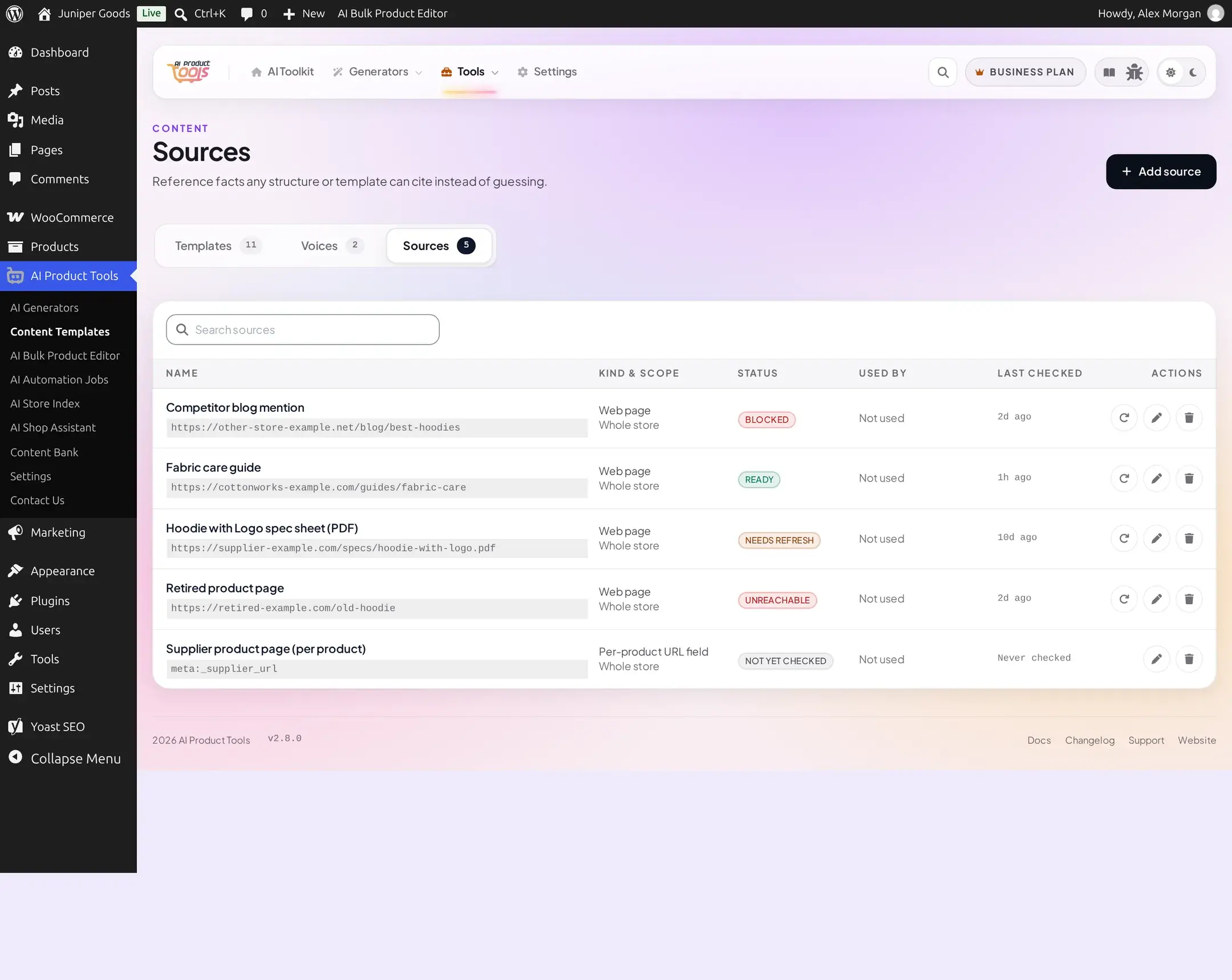Expand the Generators dropdown menu
Viewport: 1232px width, 980px height.
[x=378, y=72]
